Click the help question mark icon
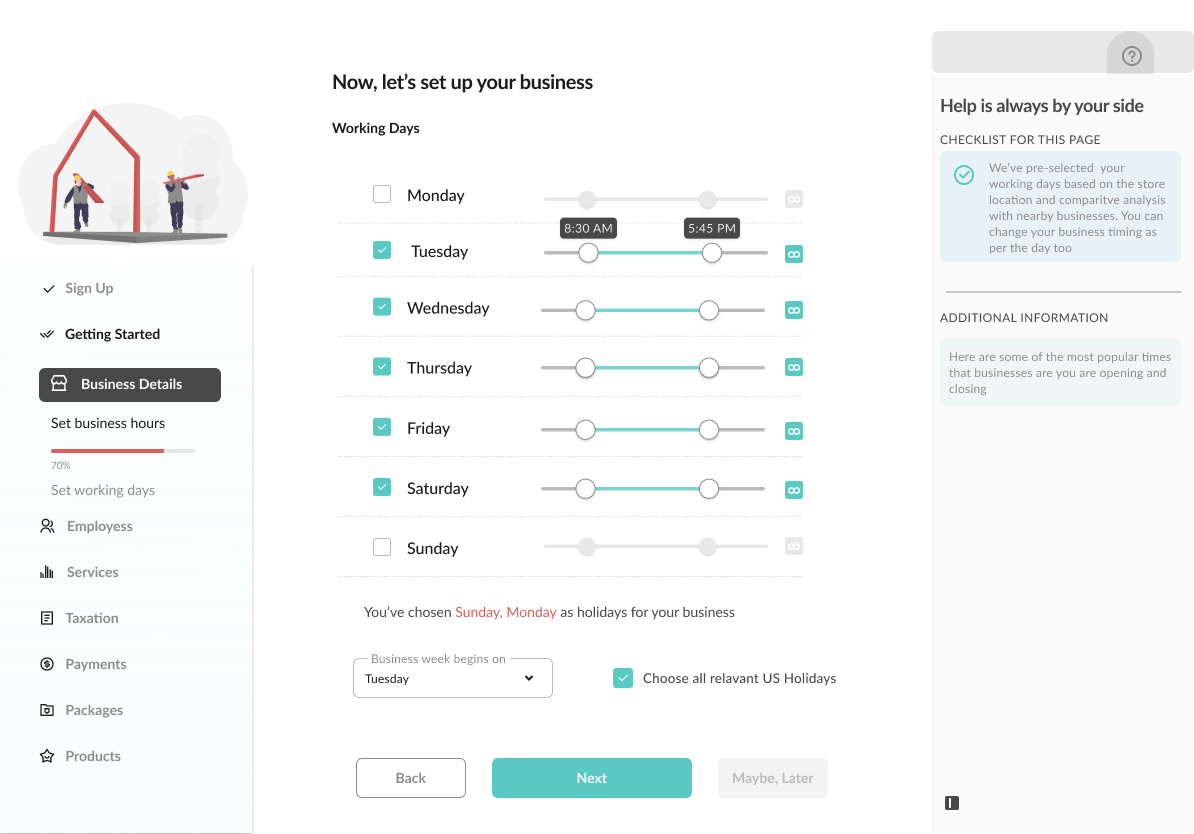 click(1131, 56)
